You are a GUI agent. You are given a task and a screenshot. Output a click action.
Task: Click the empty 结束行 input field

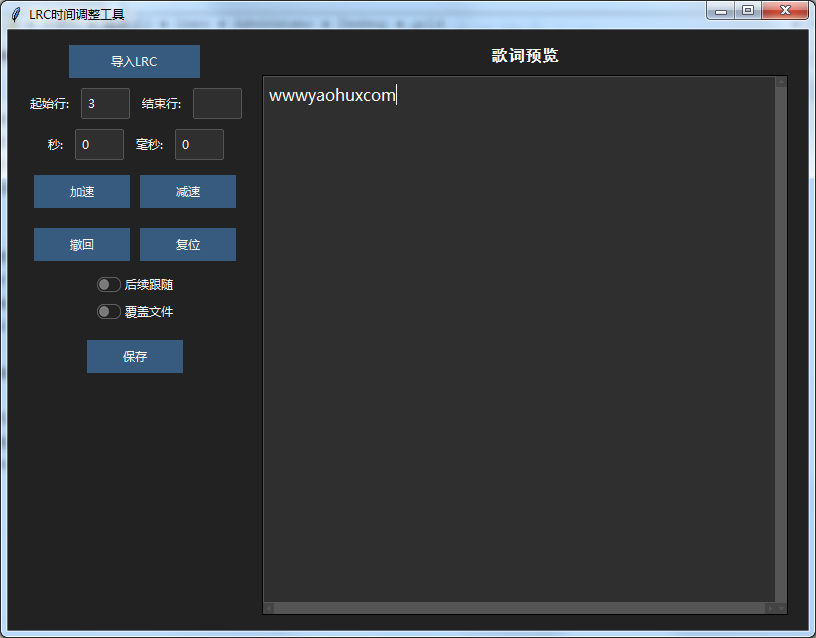(x=217, y=103)
